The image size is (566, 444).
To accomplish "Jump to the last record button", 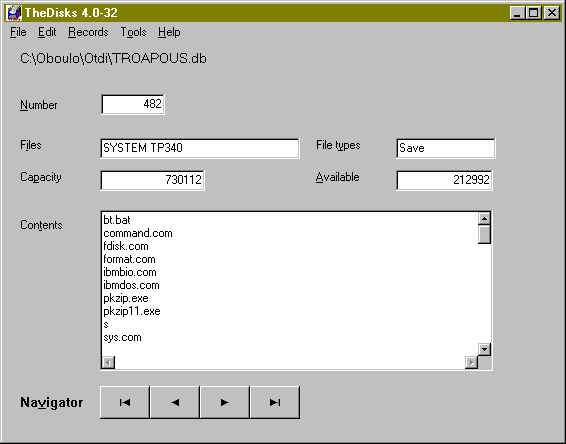I will point(275,402).
